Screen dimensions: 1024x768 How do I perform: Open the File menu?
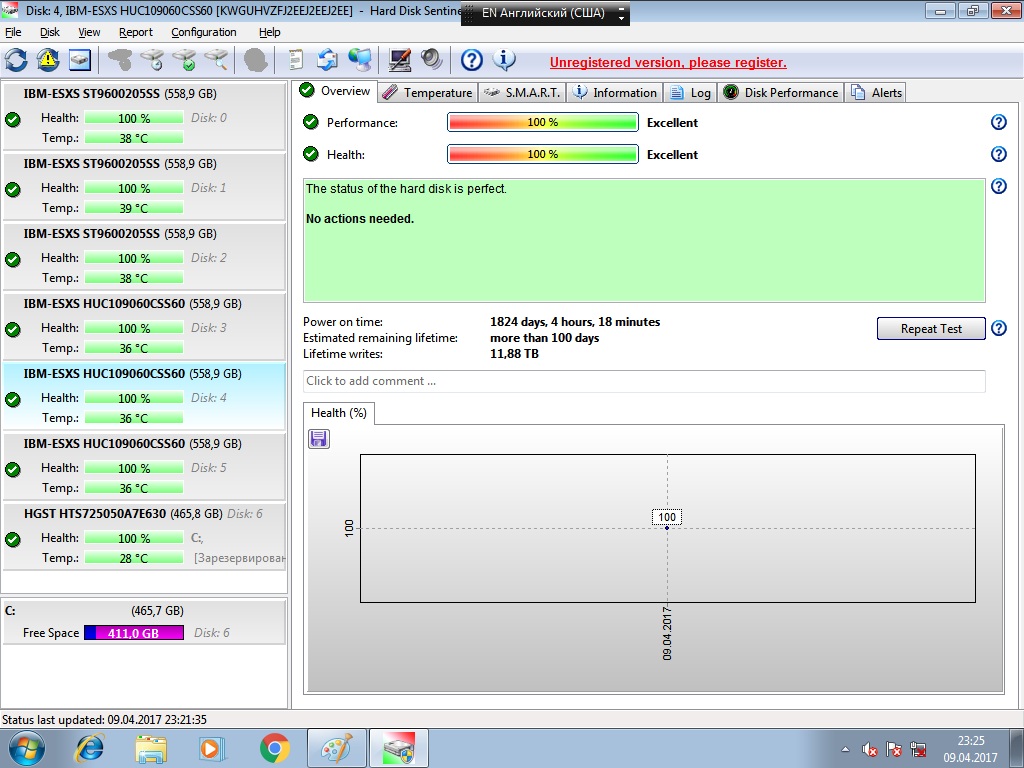[13, 32]
